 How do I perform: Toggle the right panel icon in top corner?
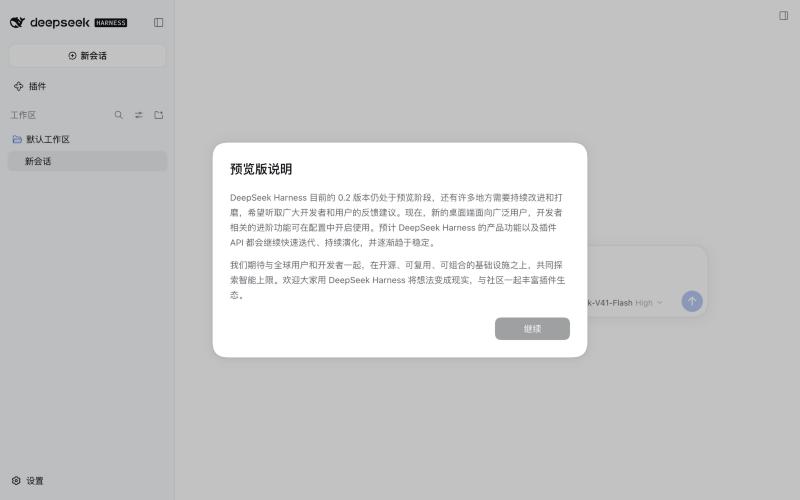pyautogui.click(x=784, y=16)
